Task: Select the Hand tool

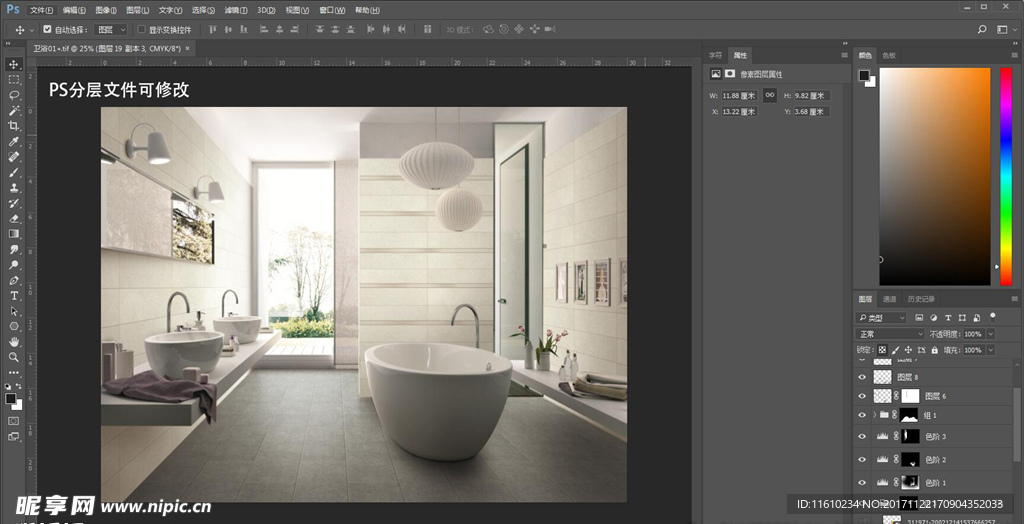Action: pyautogui.click(x=14, y=341)
